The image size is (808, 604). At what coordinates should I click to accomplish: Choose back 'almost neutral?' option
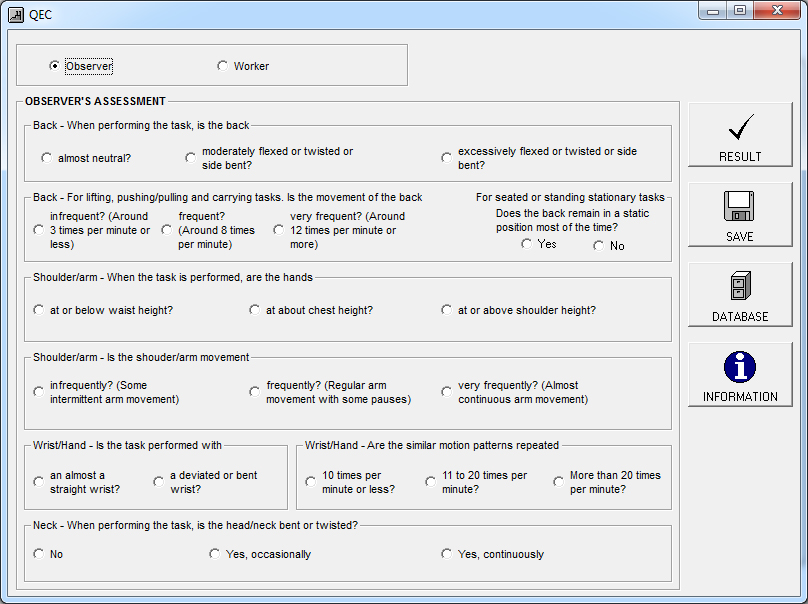tap(46, 158)
